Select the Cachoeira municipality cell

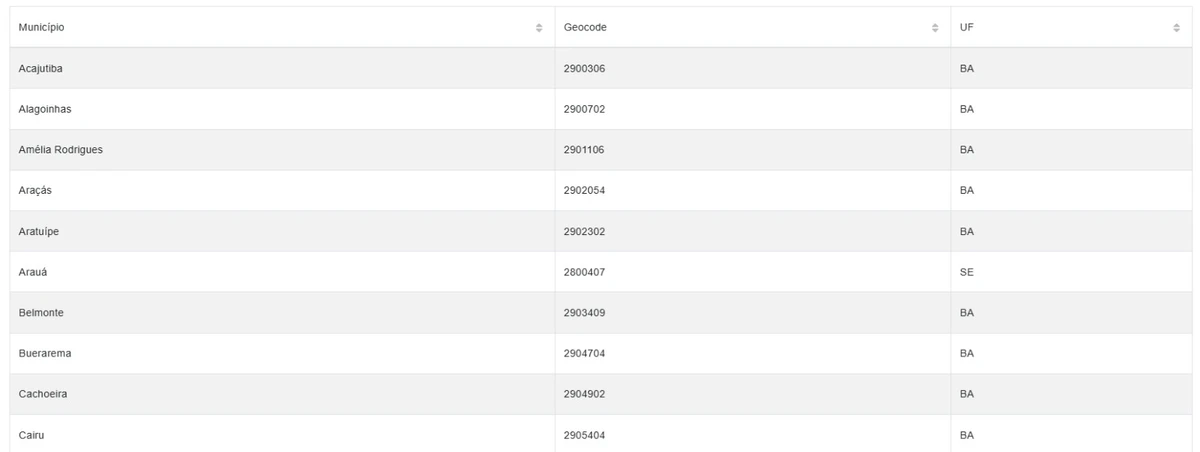coord(282,394)
